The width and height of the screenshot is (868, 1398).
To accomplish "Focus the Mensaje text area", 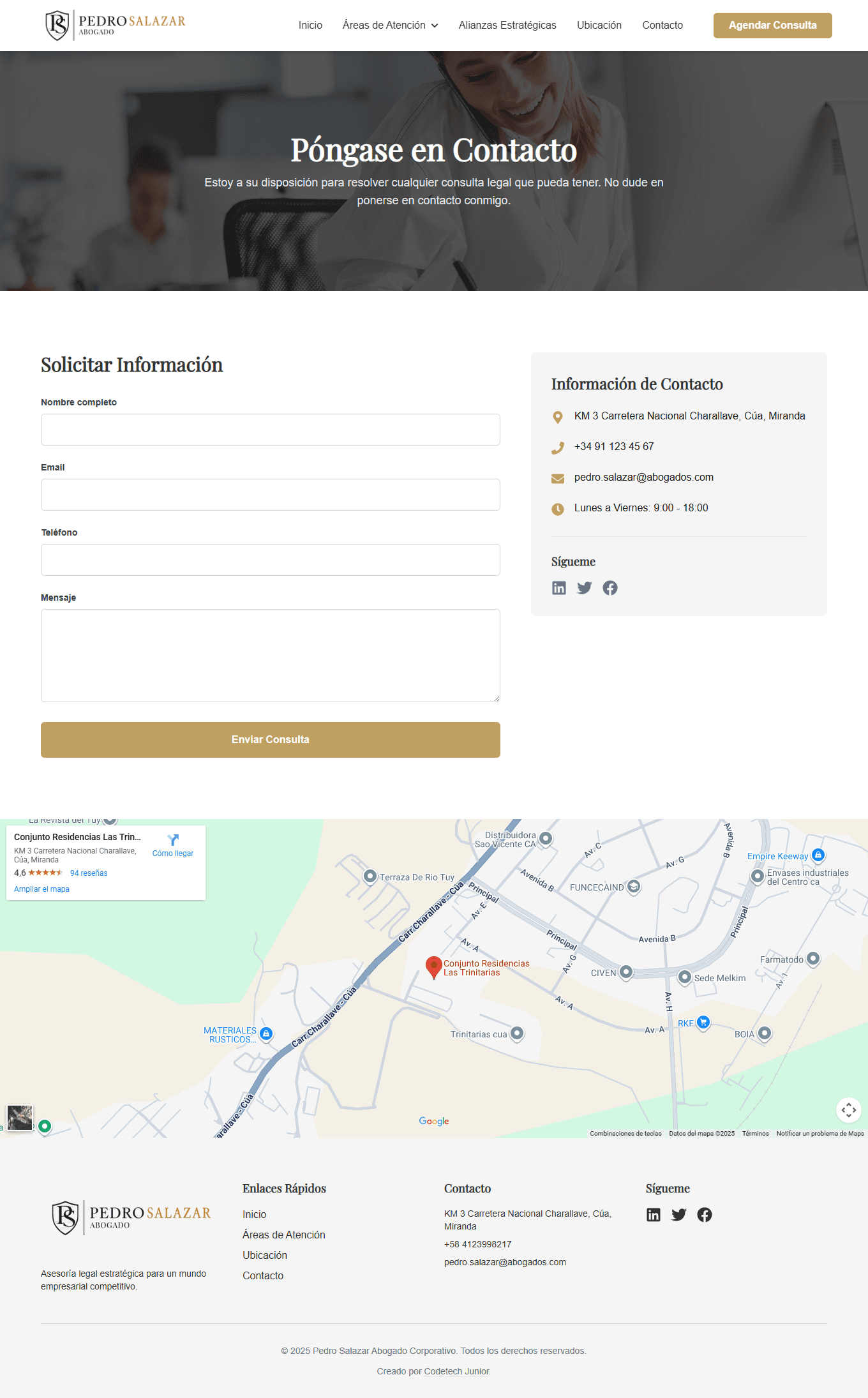I will click(x=271, y=656).
